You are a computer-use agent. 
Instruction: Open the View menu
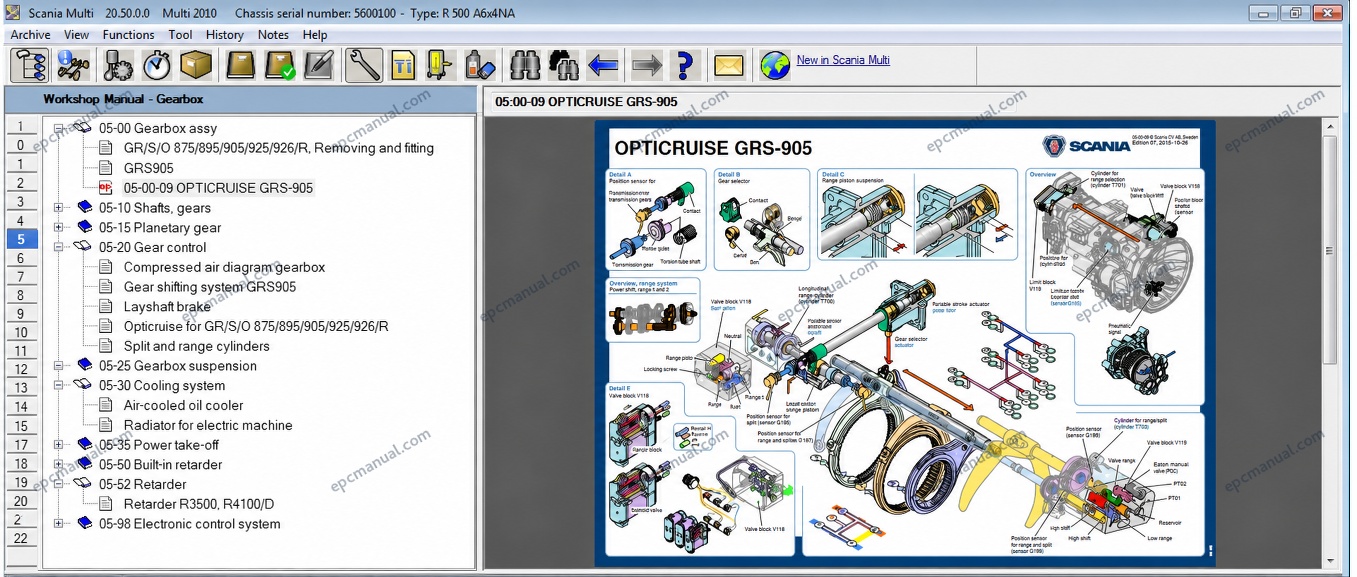pyautogui.click(x=76, y=34)
